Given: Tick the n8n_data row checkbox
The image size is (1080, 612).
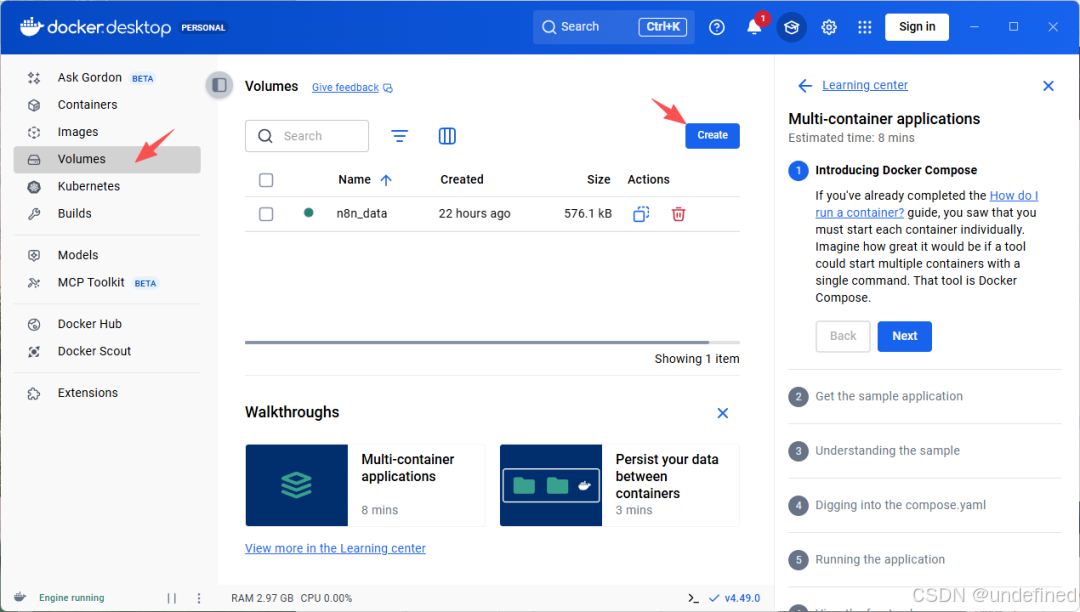Looking at the screenshot, I should point(266,214).
